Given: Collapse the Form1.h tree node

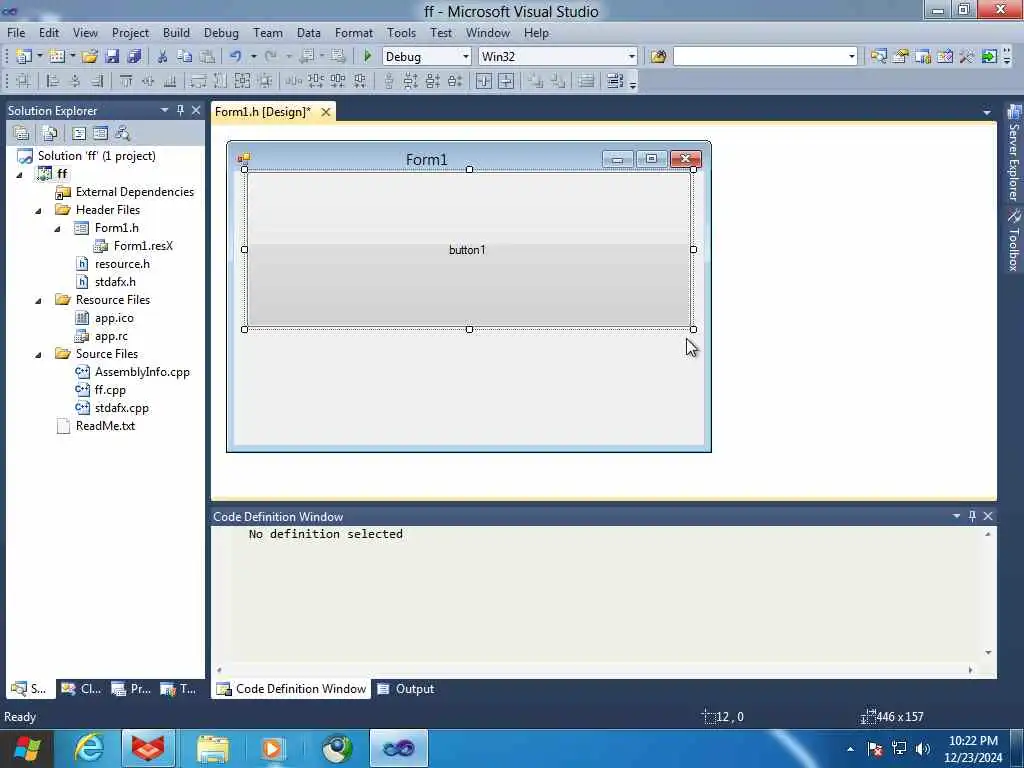Looking at the screenshot, I should [x=57, y=229].
